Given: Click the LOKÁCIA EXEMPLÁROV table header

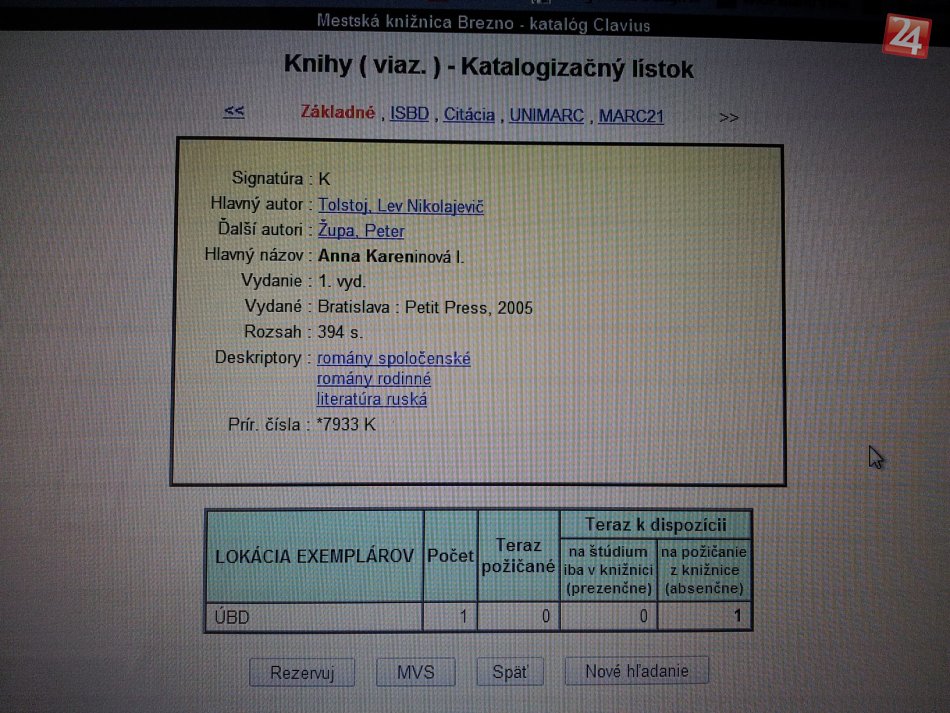Looking at the screenshot, I should pyautogui.click(x=314, y=556).
